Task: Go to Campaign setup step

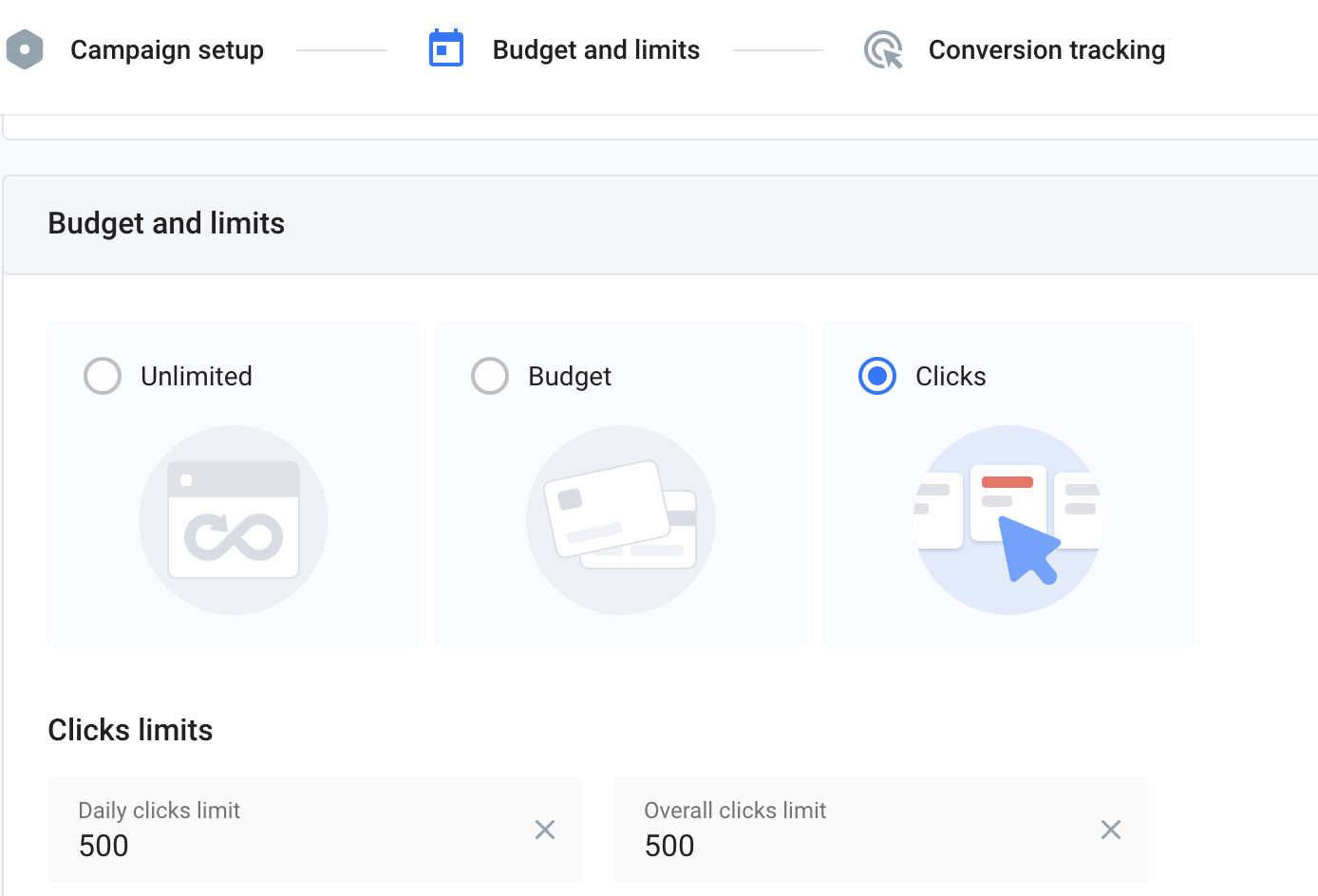Action: pos(167,50)
